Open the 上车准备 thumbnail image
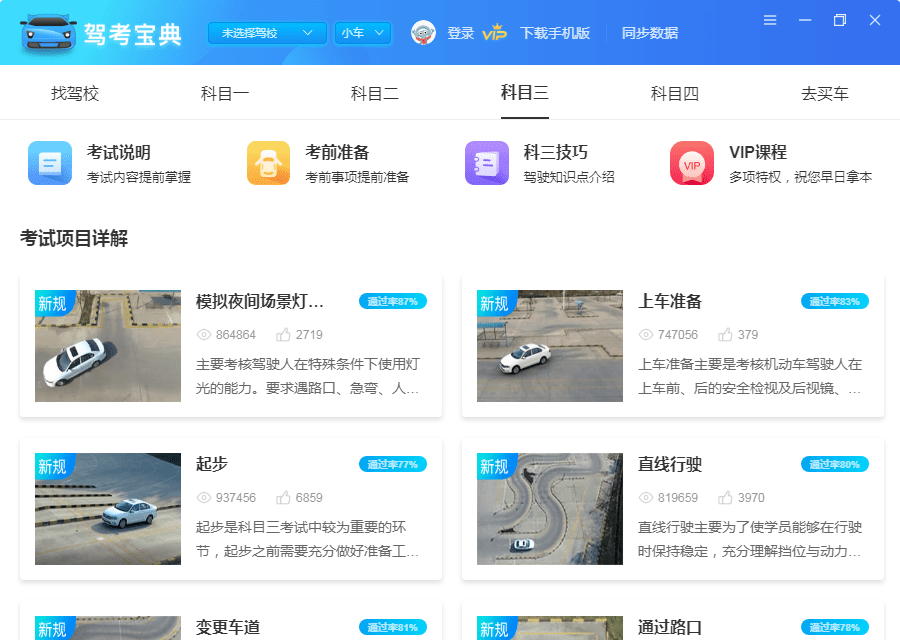The width and height of the screenshot is (900, 640). (550, 346)
